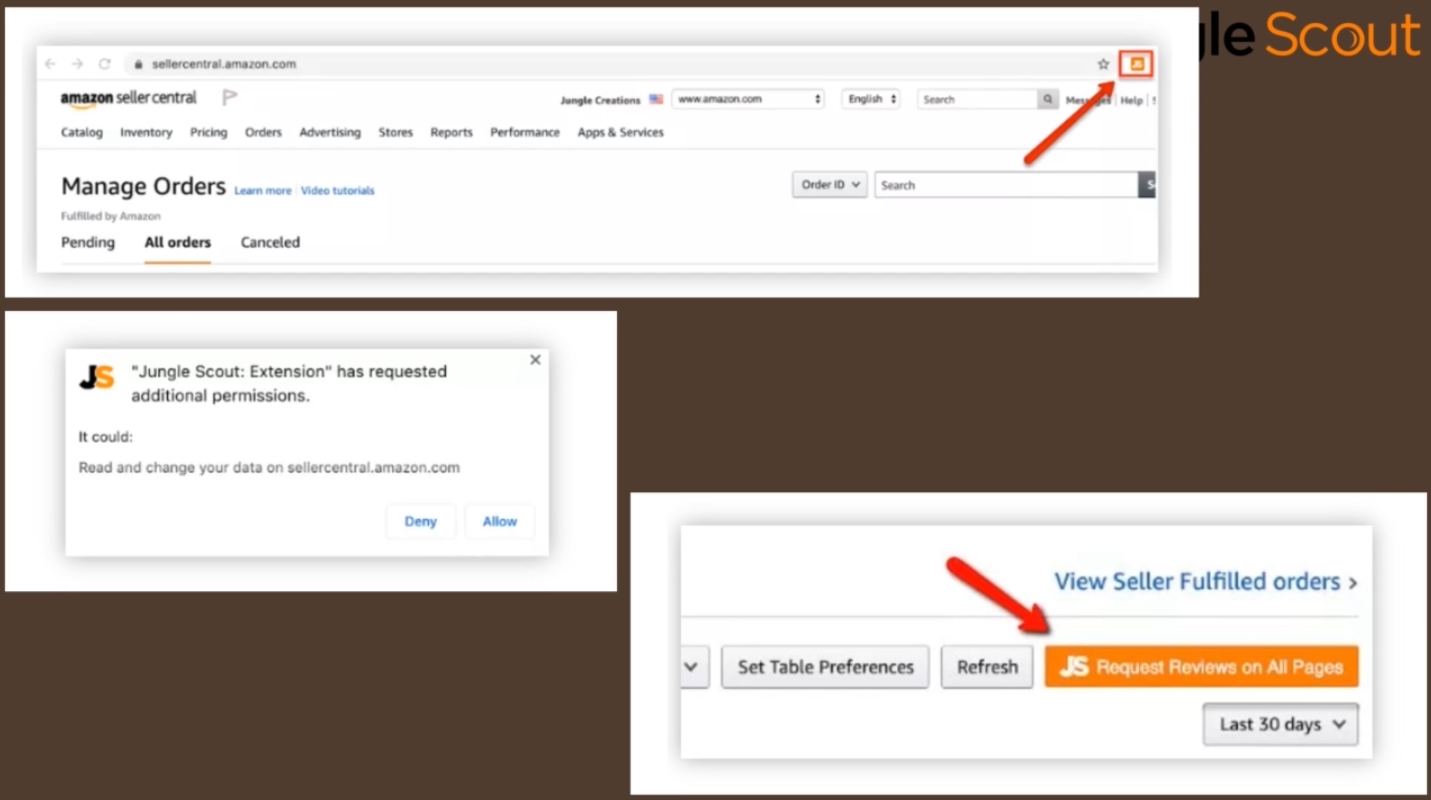
Task: Open the www.amazon.com marketplace dropdown
Action: [x=748, y=99]
